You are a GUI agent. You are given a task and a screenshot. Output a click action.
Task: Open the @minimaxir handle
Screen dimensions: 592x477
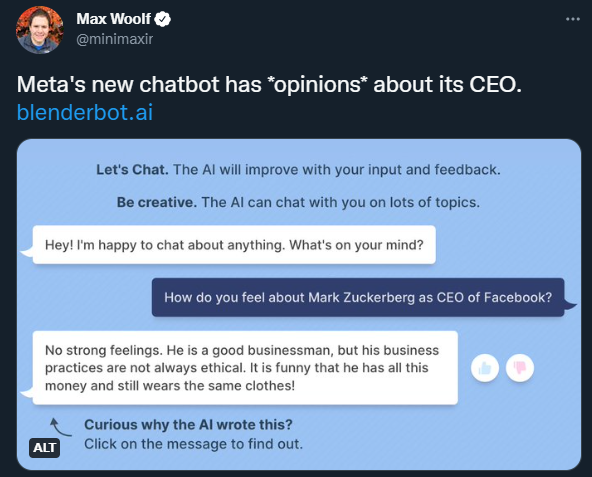(115, 39)
